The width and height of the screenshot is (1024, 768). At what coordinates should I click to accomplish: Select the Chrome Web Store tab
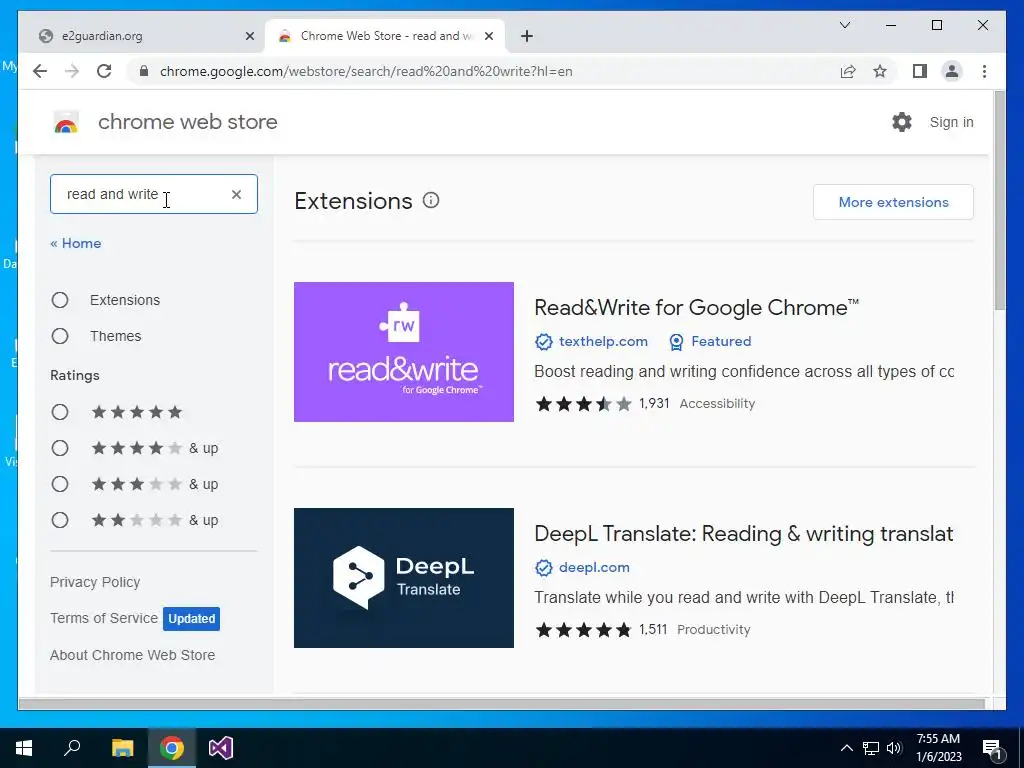385,36
